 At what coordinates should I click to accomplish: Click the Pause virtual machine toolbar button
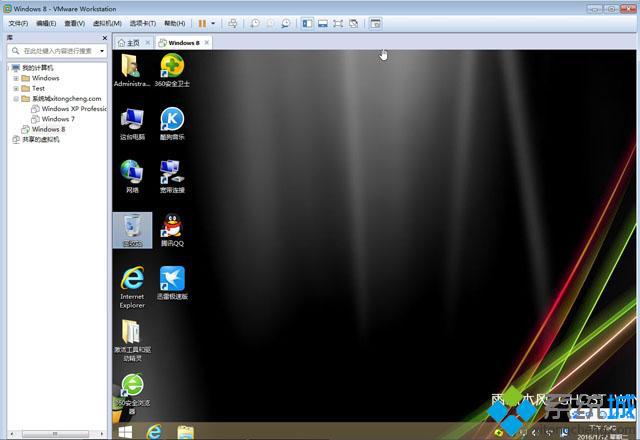[202, 24]
